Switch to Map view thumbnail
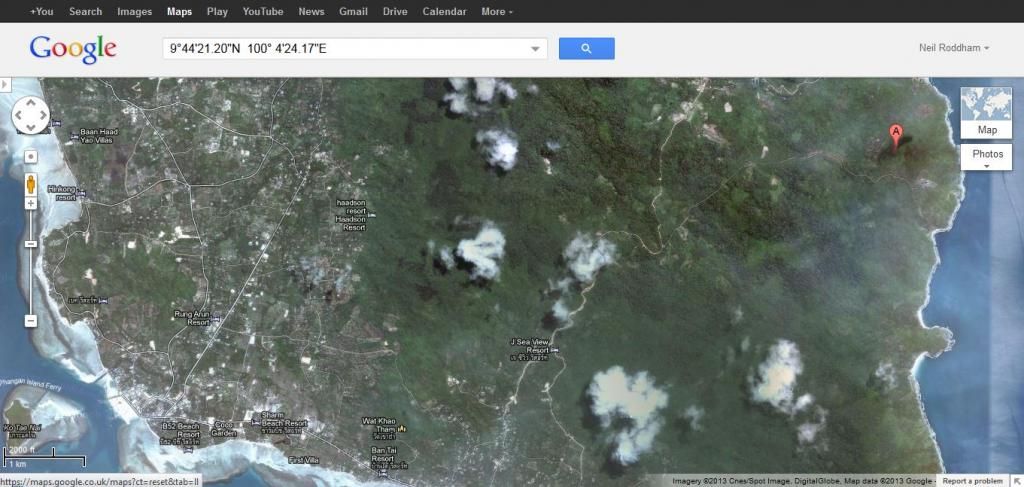This screenshot has height=487, width=1024. (986, 112)
